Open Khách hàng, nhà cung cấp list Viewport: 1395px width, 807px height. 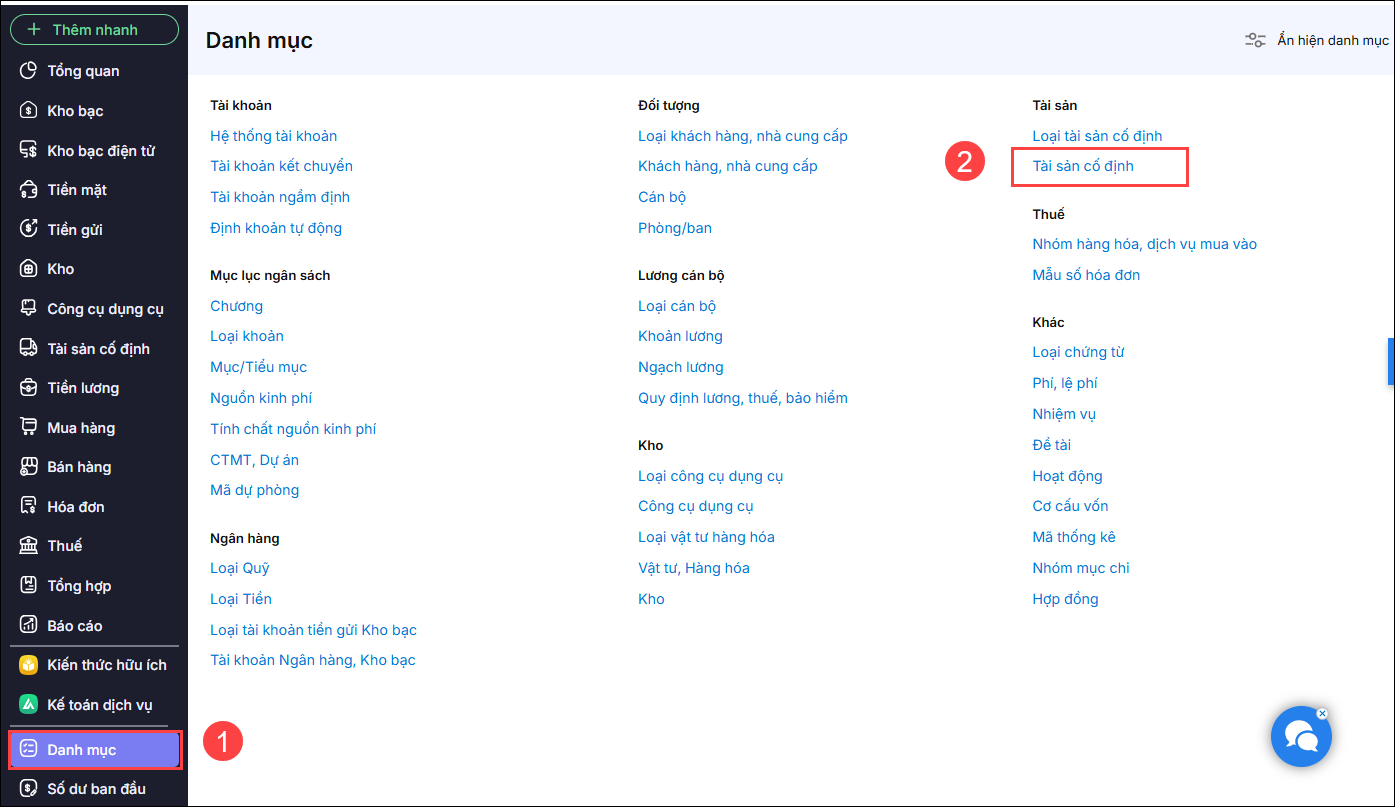tap(727, 166)
